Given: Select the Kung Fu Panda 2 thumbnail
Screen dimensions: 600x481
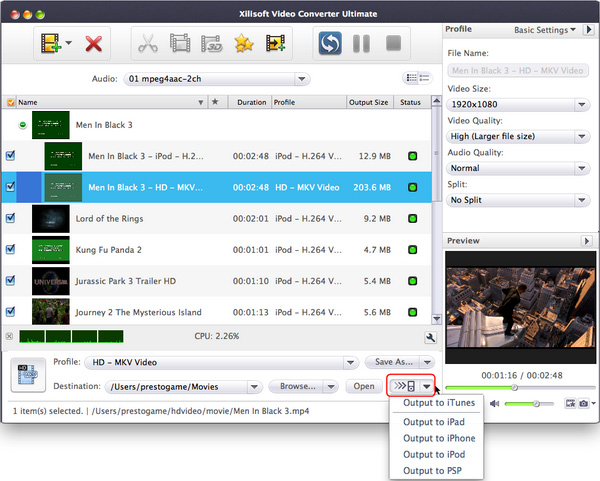Looking at the screenshot, I should [x=51, y=250].
